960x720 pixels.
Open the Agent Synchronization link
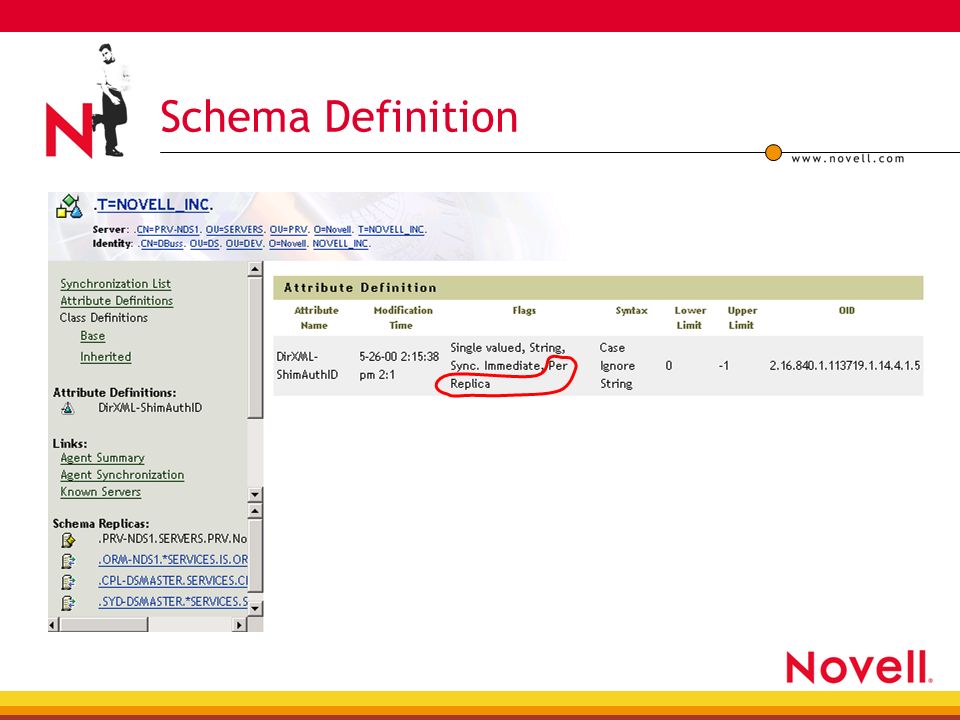point(122,475)
